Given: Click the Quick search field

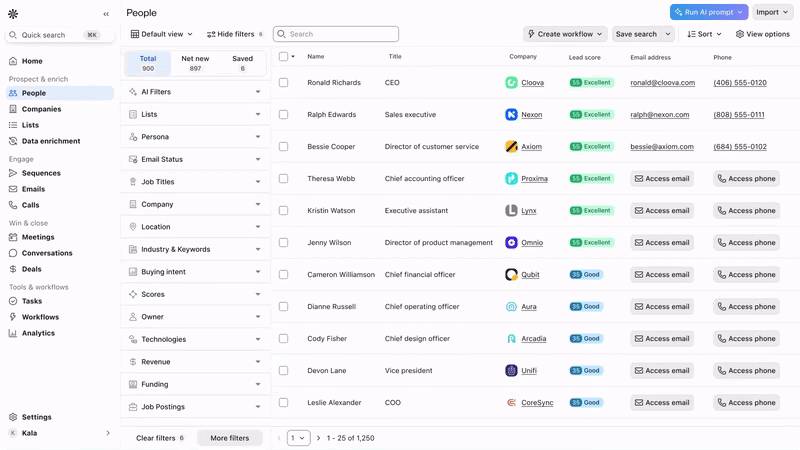Looking at the screenshot, I should [60, 35].
